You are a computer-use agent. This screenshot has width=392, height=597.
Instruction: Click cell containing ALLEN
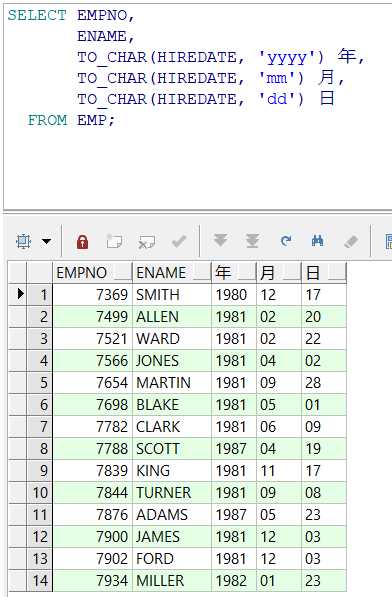point(172,317)
